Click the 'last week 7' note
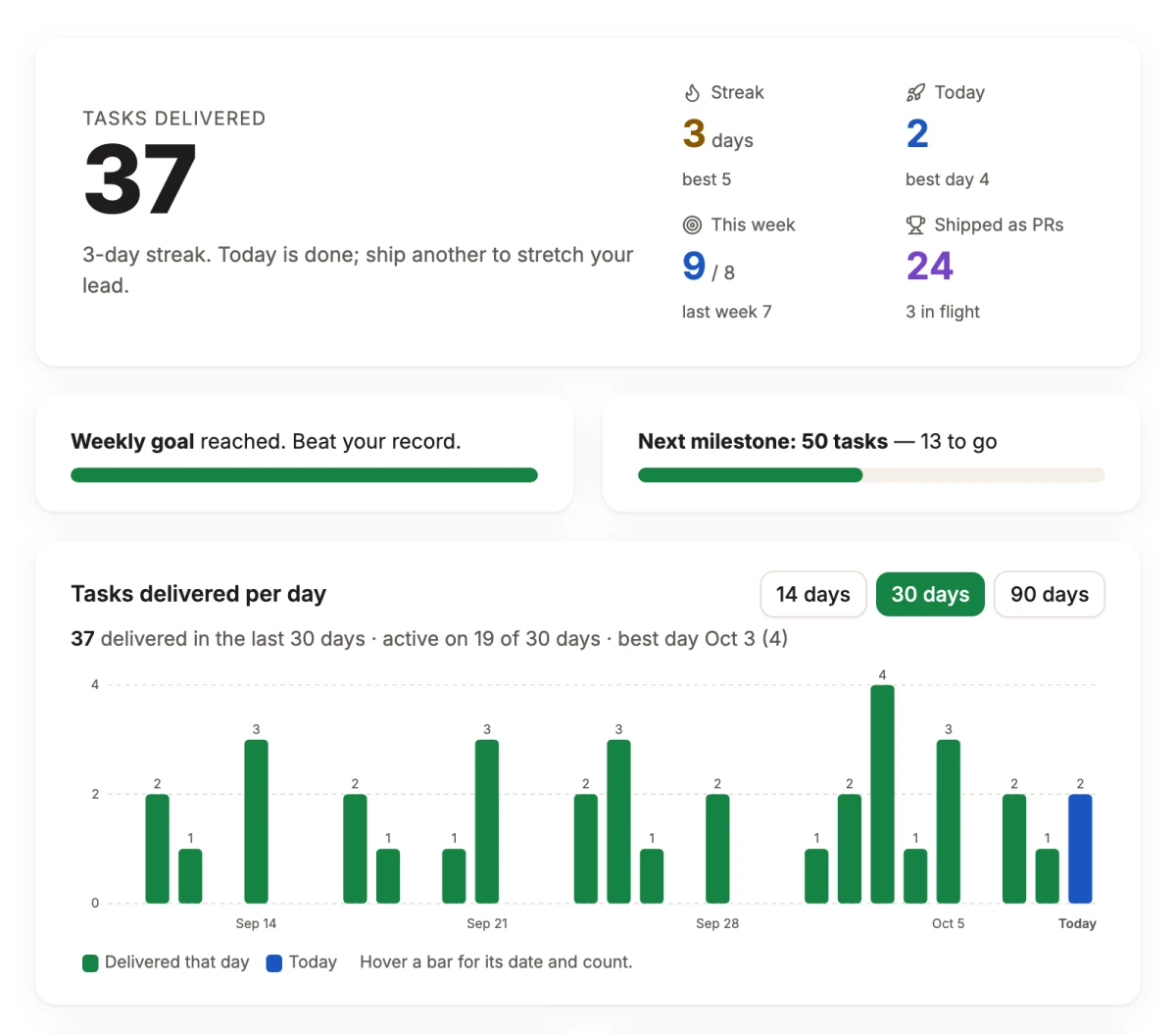This screenshot has width=1176, height=1034. pyautogui.click(x=727, y=312)
